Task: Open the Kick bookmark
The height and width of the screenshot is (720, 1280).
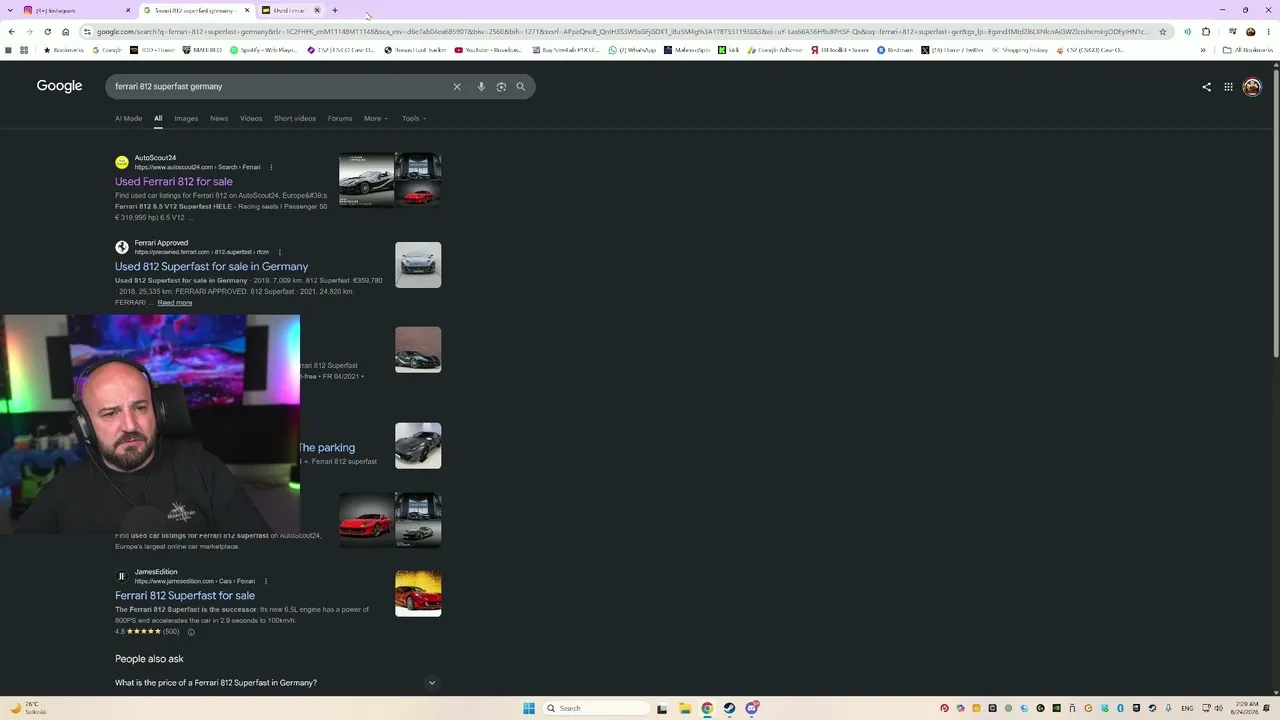Action: [x=729, y=50]
